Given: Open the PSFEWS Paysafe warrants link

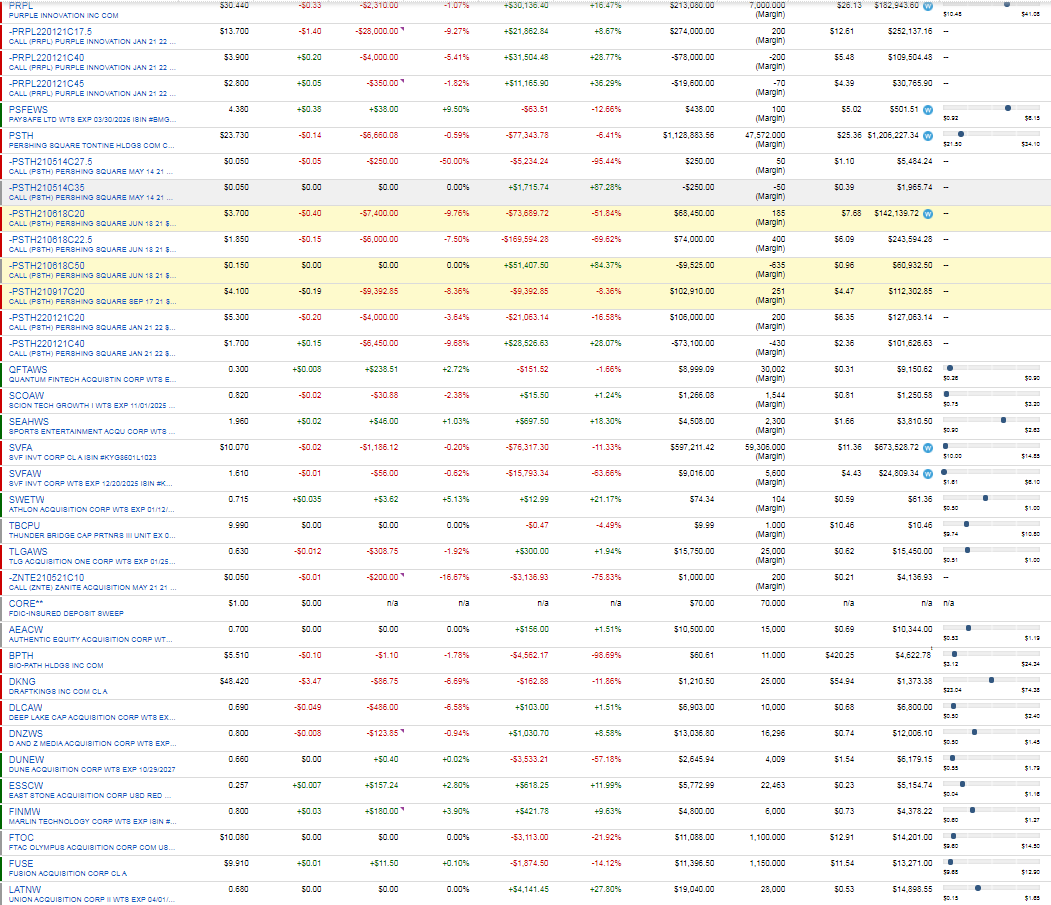Looking at the screenshot, I should tap(28, 109).
